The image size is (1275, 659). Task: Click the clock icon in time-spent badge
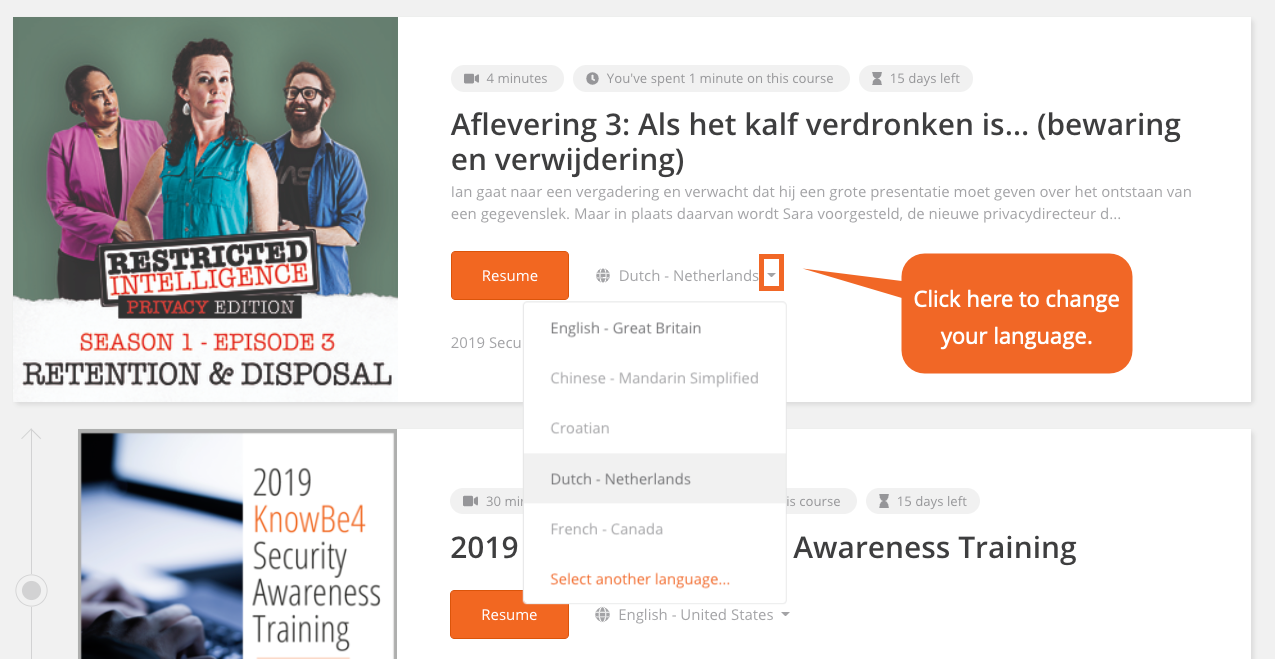592,79
